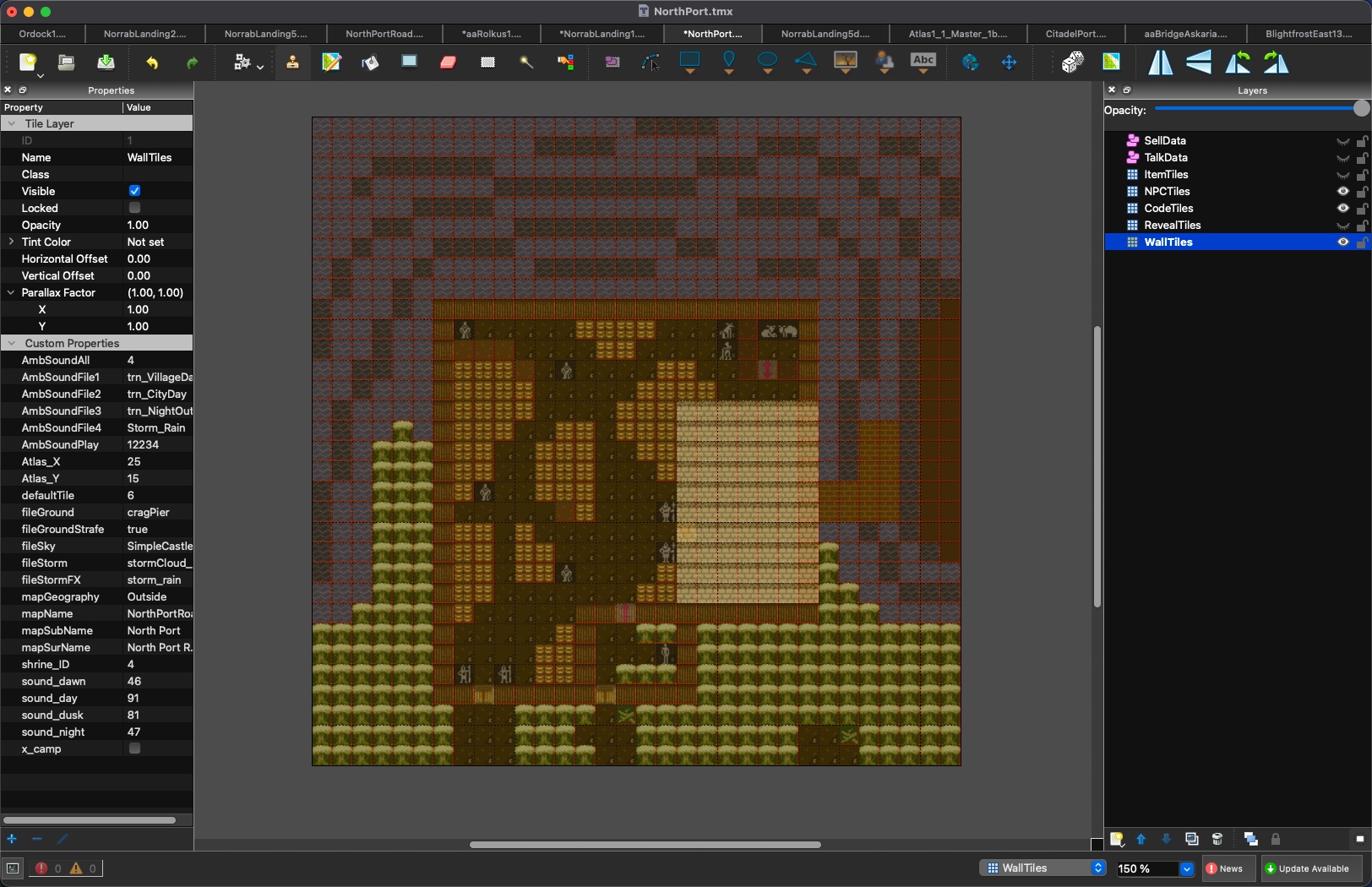
Task: Click the Random Mode dice icon
Action: pos(1072,62)
